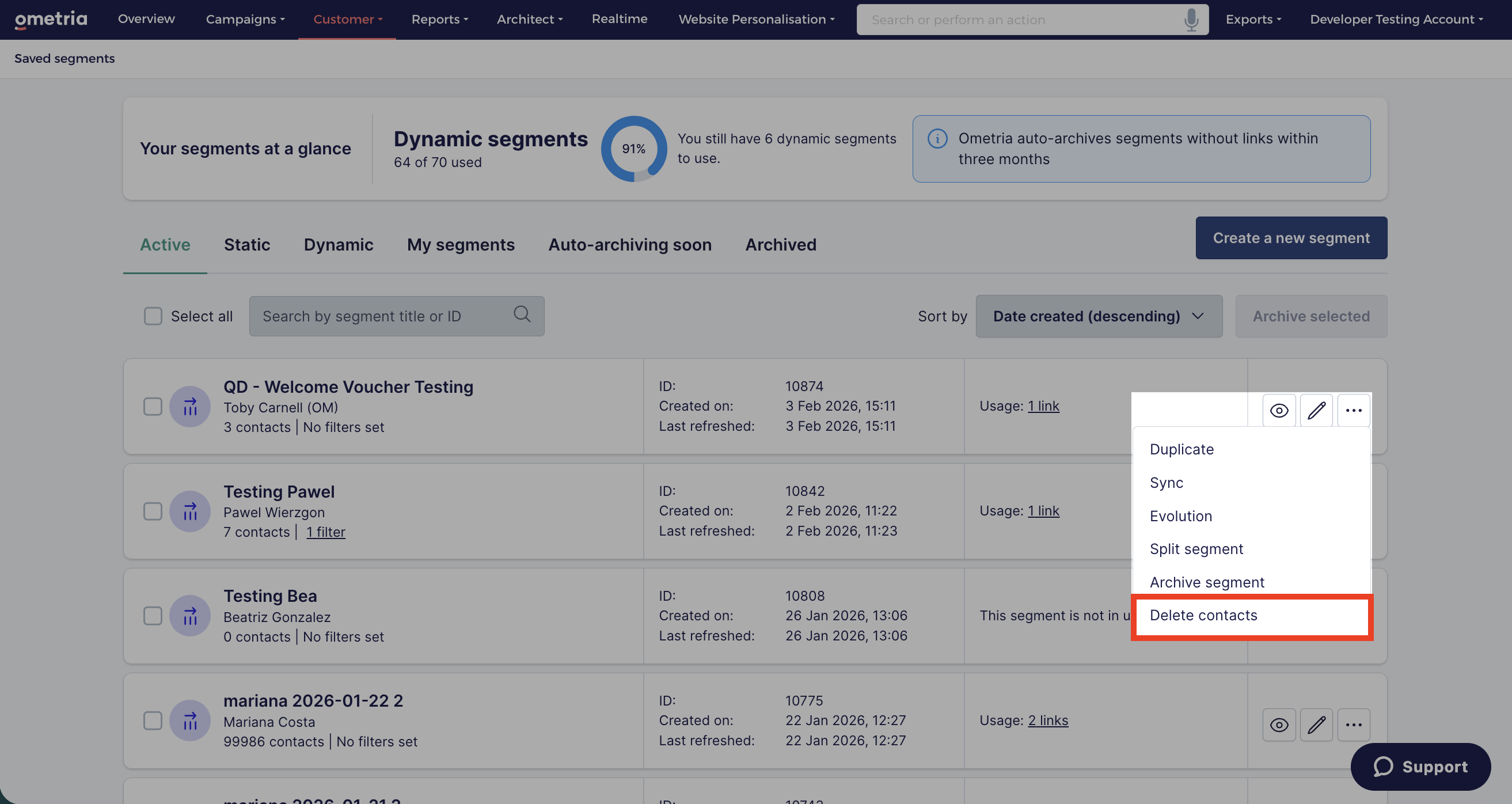The width and height of the screenshot is (1512, 804).
Task: Switch to the My segments tab
Action: [x=461, y=244]
